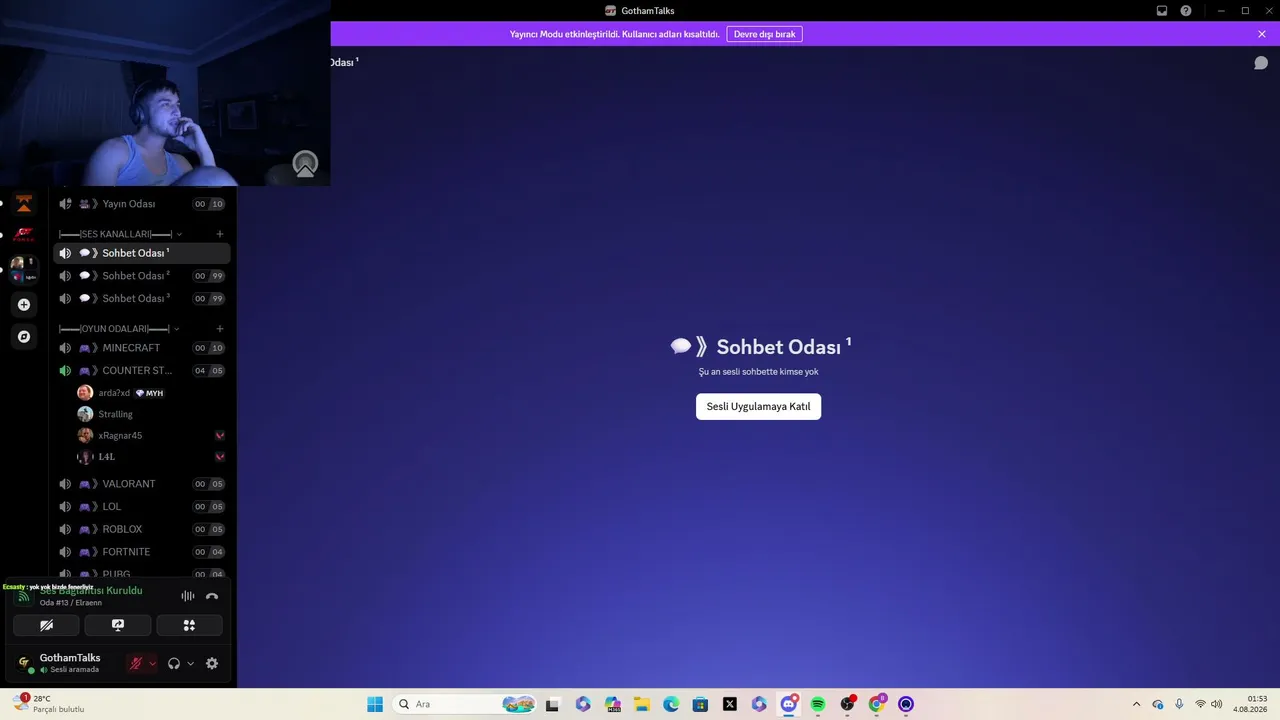The image size is (1280, 720).
Task: Open Google Chrome from the taskbar
Action: [876, 704]
